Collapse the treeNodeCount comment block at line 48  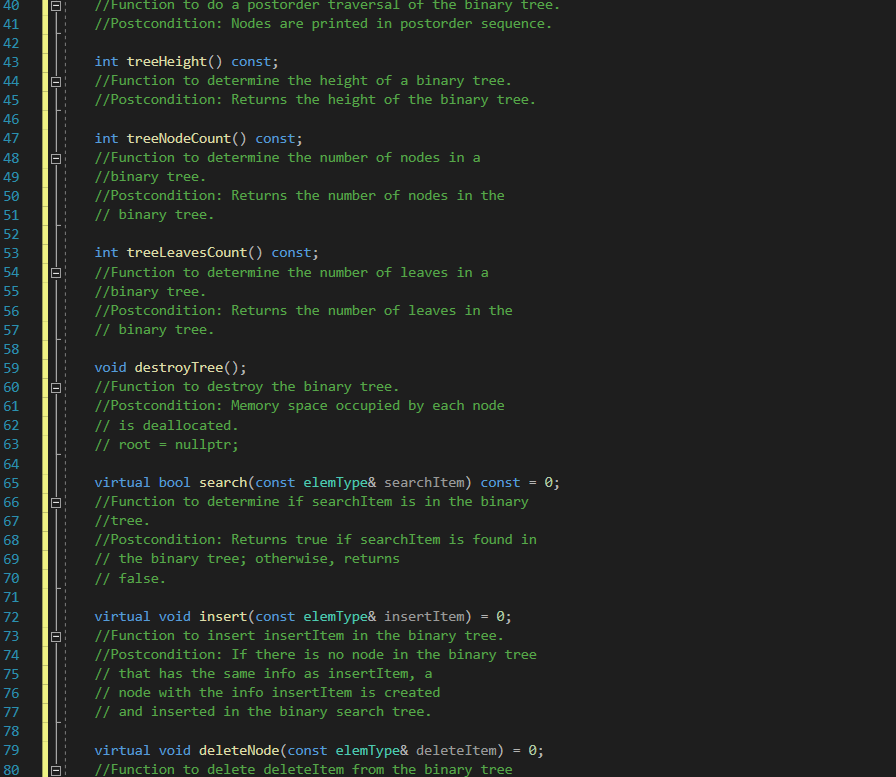pos(57,157)
